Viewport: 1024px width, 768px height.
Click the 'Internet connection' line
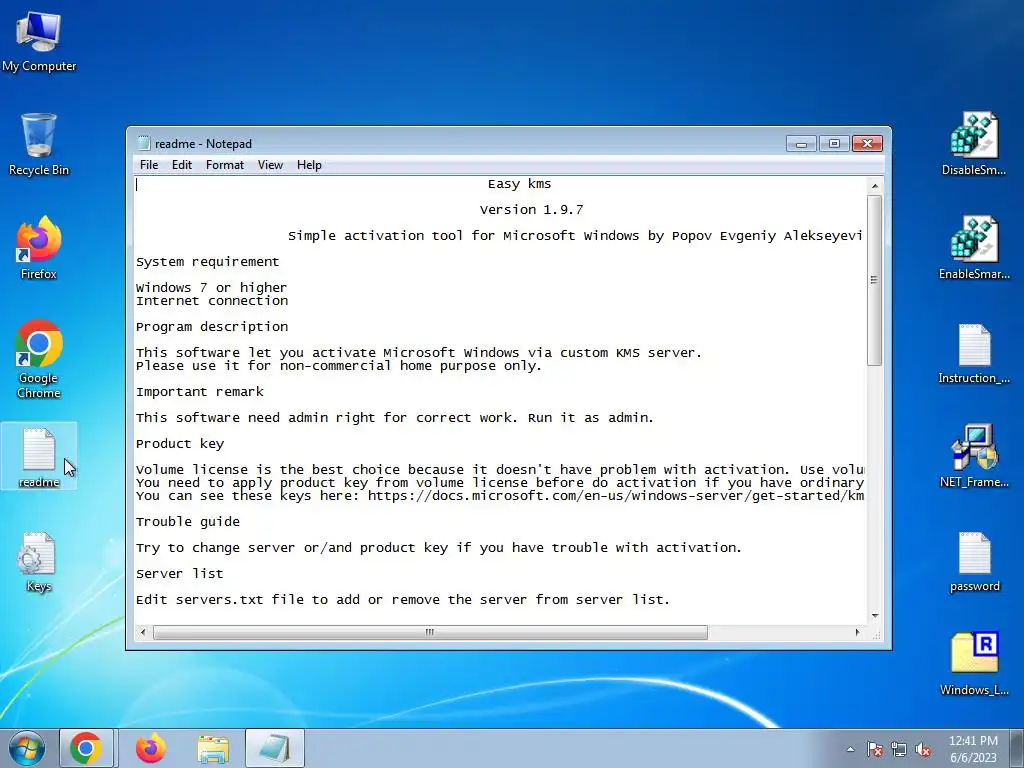point(212,300)
